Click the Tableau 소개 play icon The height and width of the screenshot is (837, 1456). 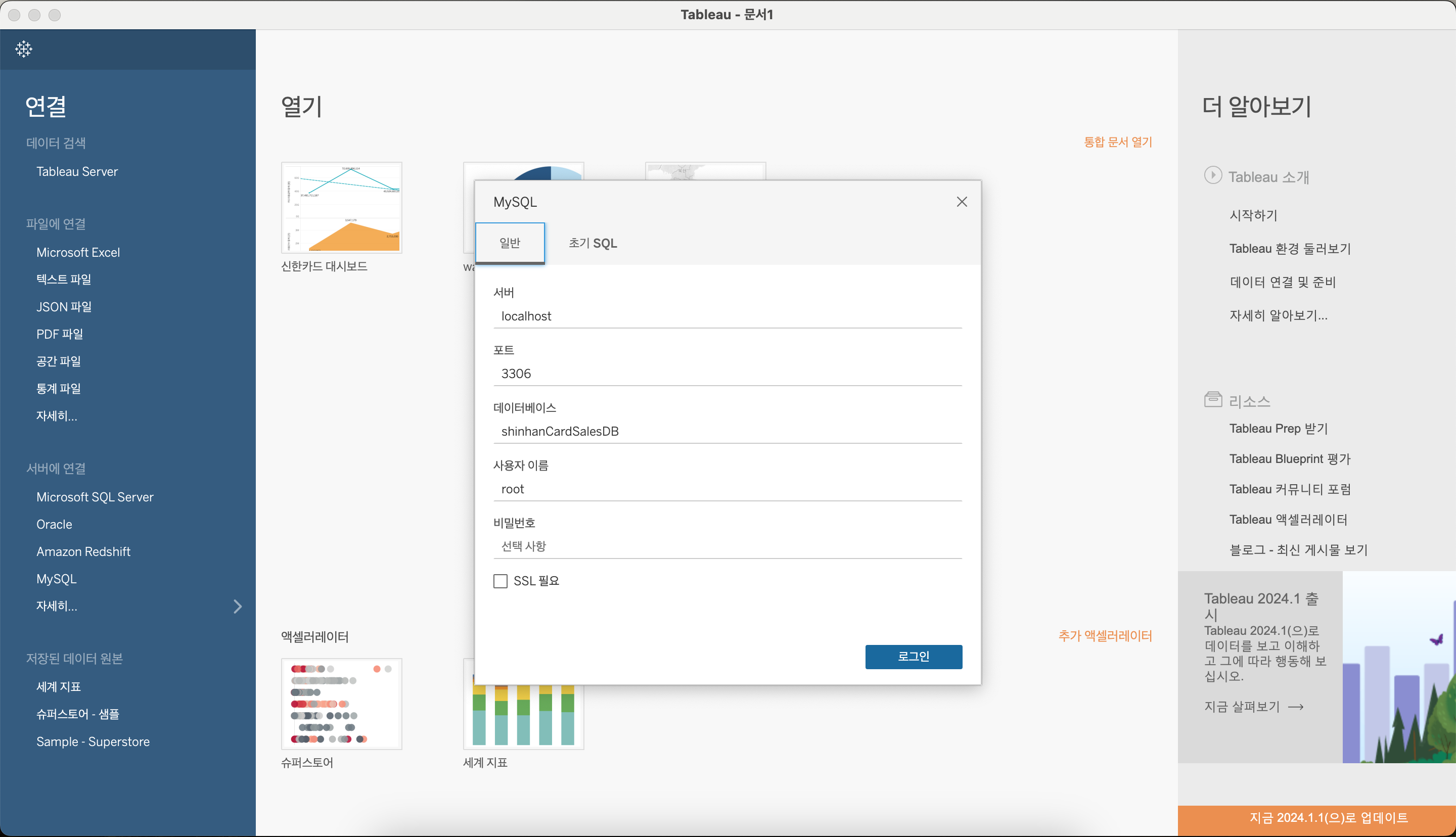point(1213,175)
